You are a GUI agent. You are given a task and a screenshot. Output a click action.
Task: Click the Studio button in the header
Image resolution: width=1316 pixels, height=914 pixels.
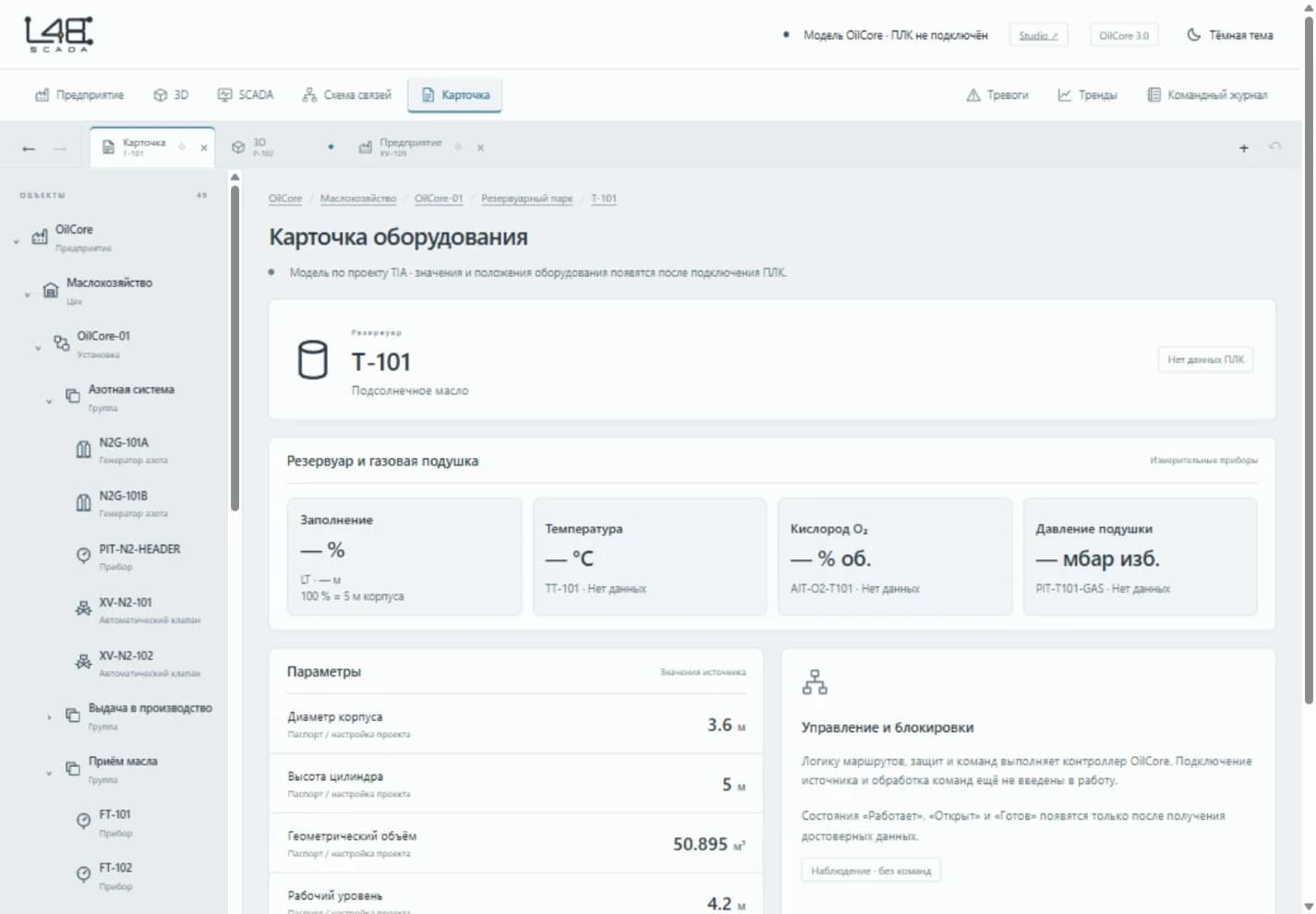[x=1038, y=35]
